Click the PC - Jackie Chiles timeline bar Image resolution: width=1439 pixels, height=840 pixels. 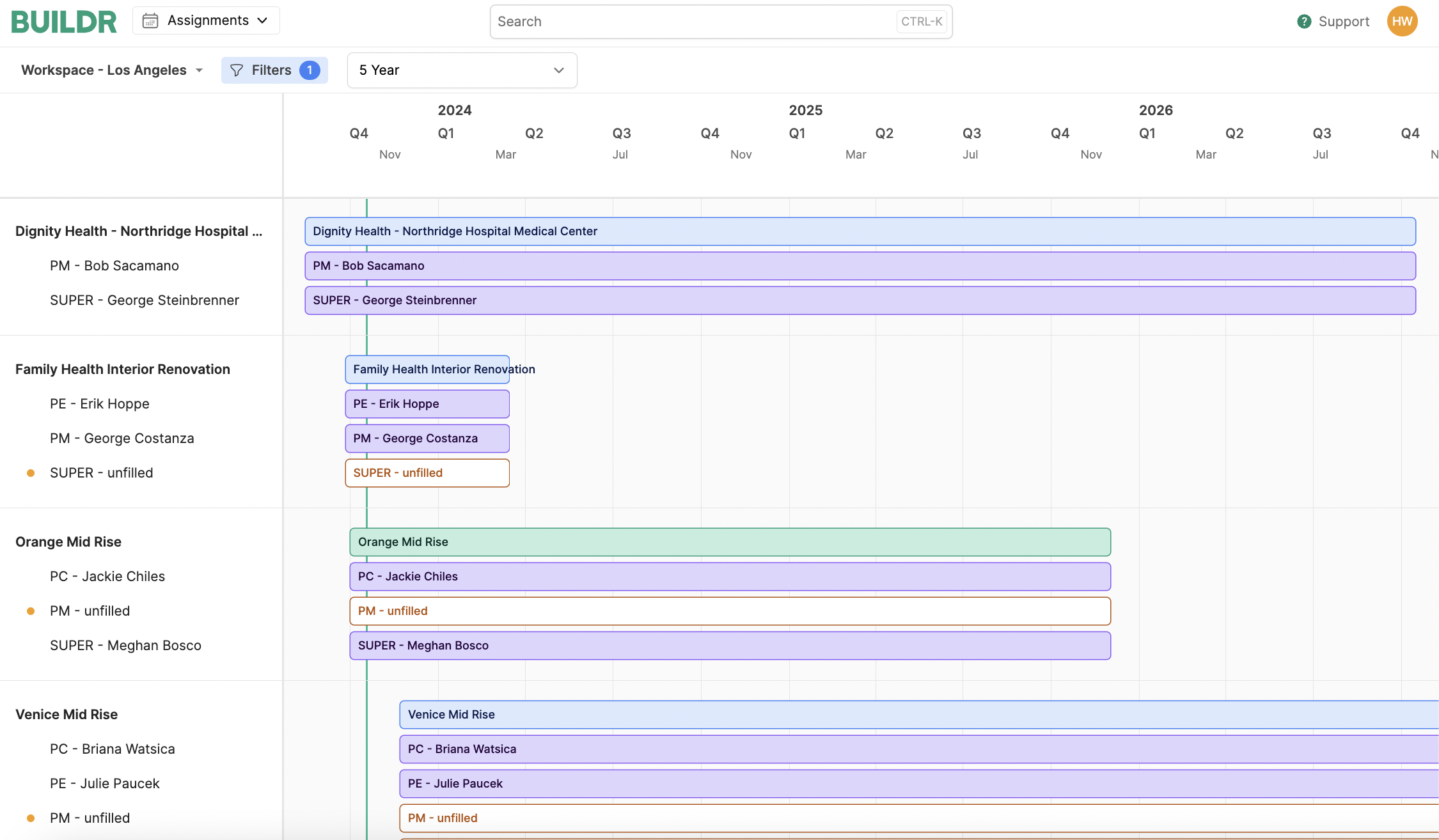click(x=730, y=577)
